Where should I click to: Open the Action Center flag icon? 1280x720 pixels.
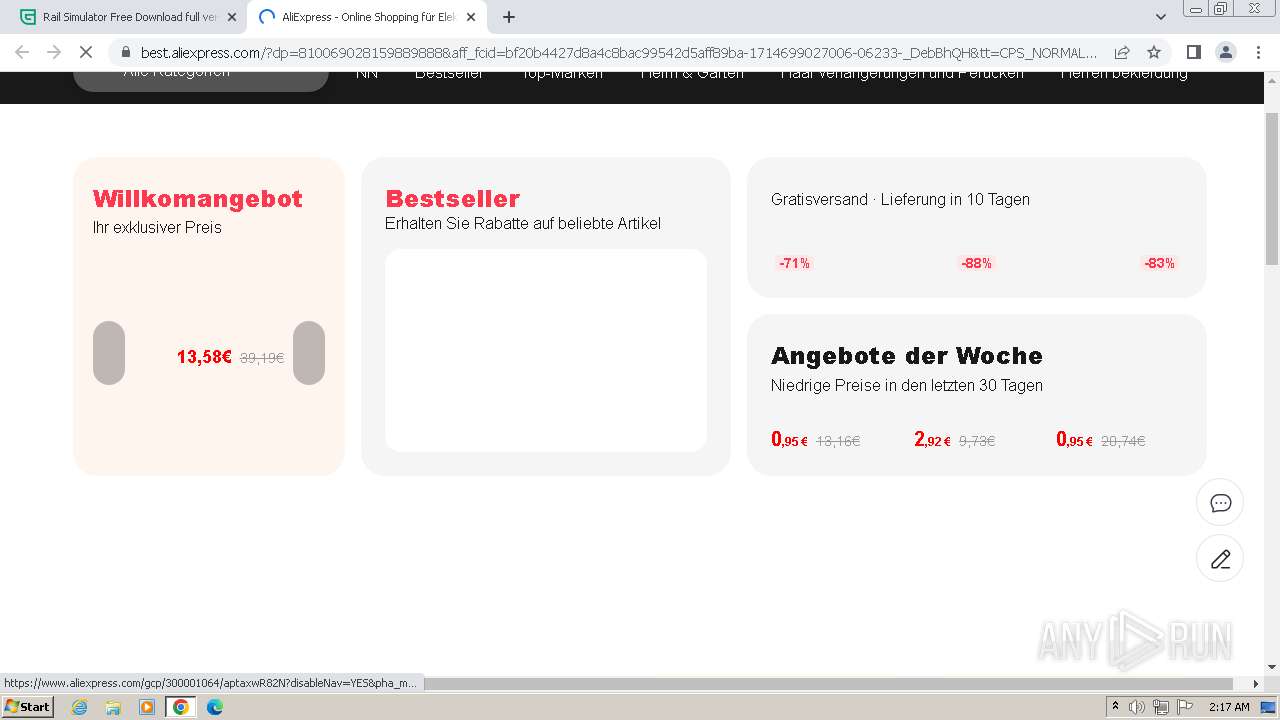1185,707
